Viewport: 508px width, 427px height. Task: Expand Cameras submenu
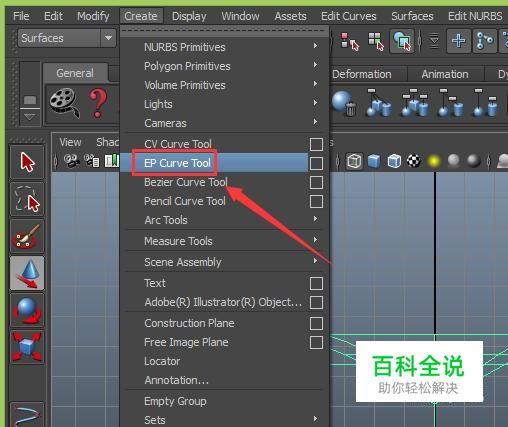click(224, 123)
